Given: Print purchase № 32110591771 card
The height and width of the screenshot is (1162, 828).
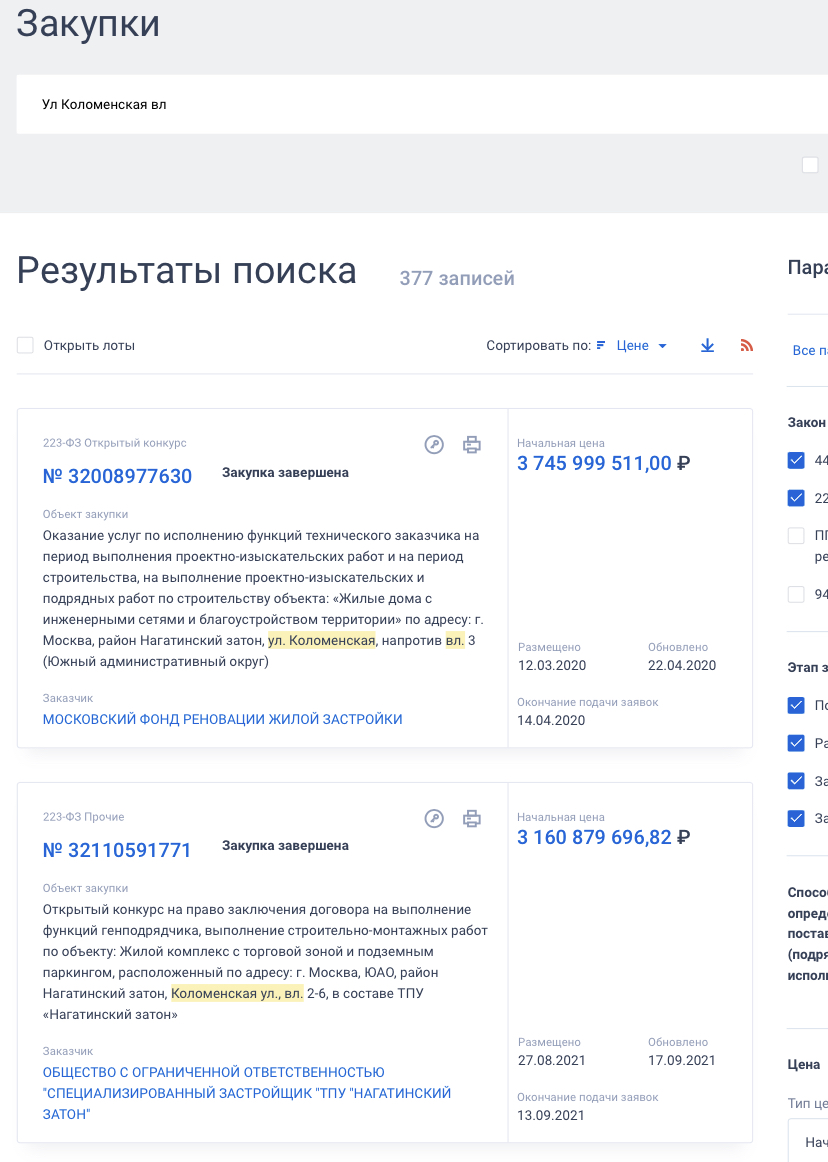Looking at the screenshot, I should pos(471,818).
